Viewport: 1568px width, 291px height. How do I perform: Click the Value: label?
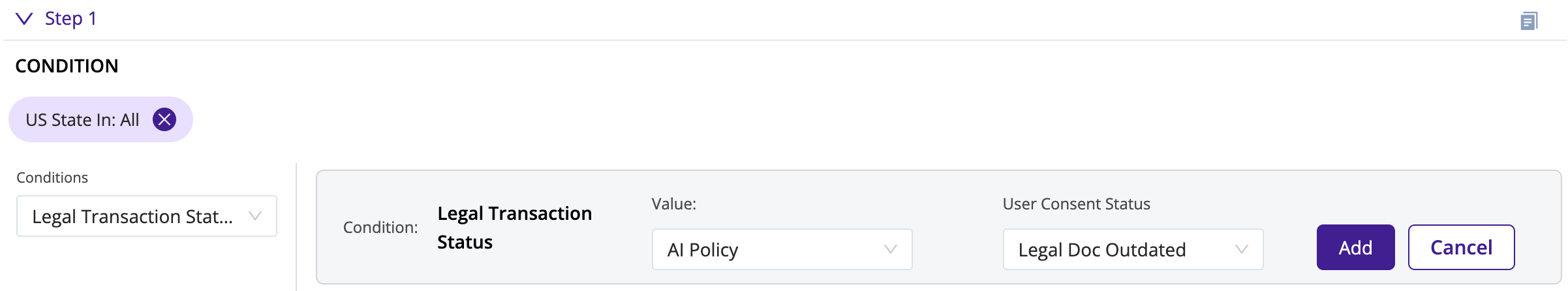(674, 204)
